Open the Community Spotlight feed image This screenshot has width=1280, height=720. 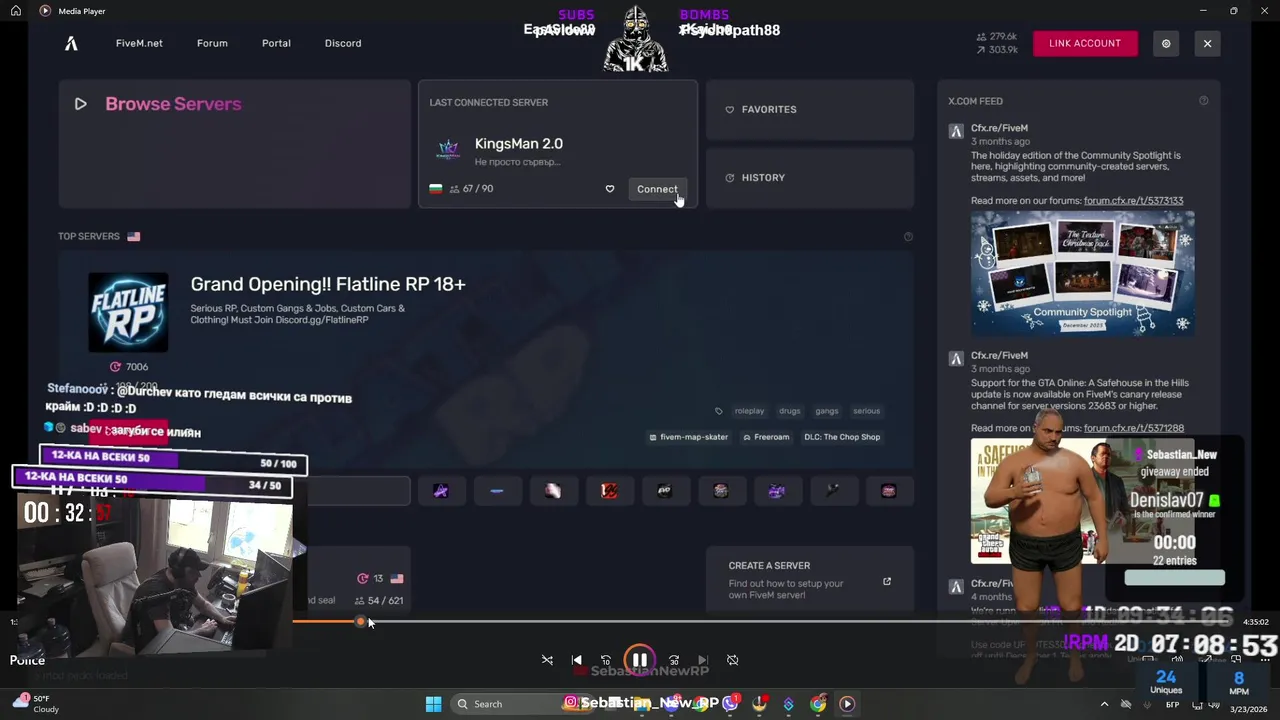(1082, 273)
